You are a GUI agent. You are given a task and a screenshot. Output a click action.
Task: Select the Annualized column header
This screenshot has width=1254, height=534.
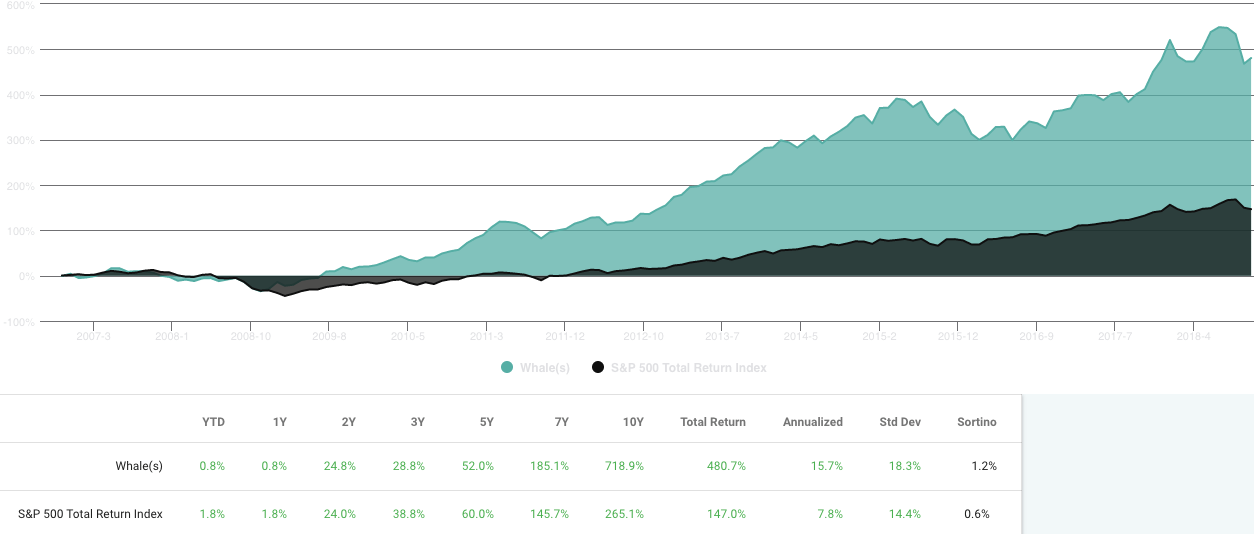coord(812,422)
